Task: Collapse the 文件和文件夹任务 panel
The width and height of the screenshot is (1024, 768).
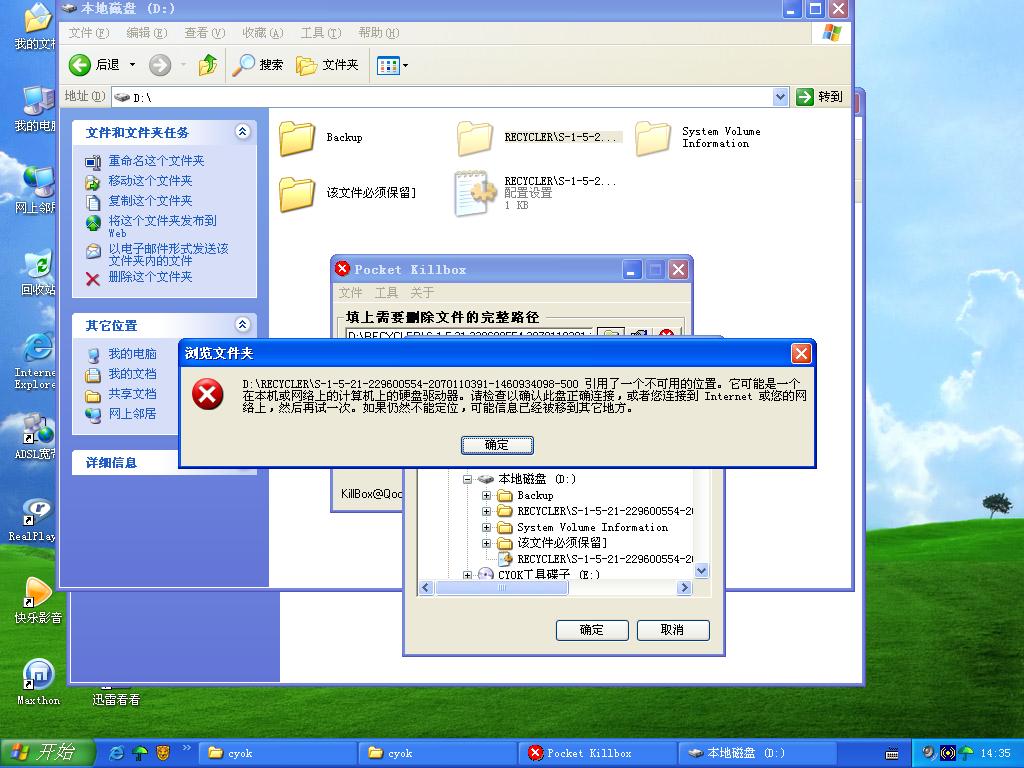Action: [x=242, y=132]
